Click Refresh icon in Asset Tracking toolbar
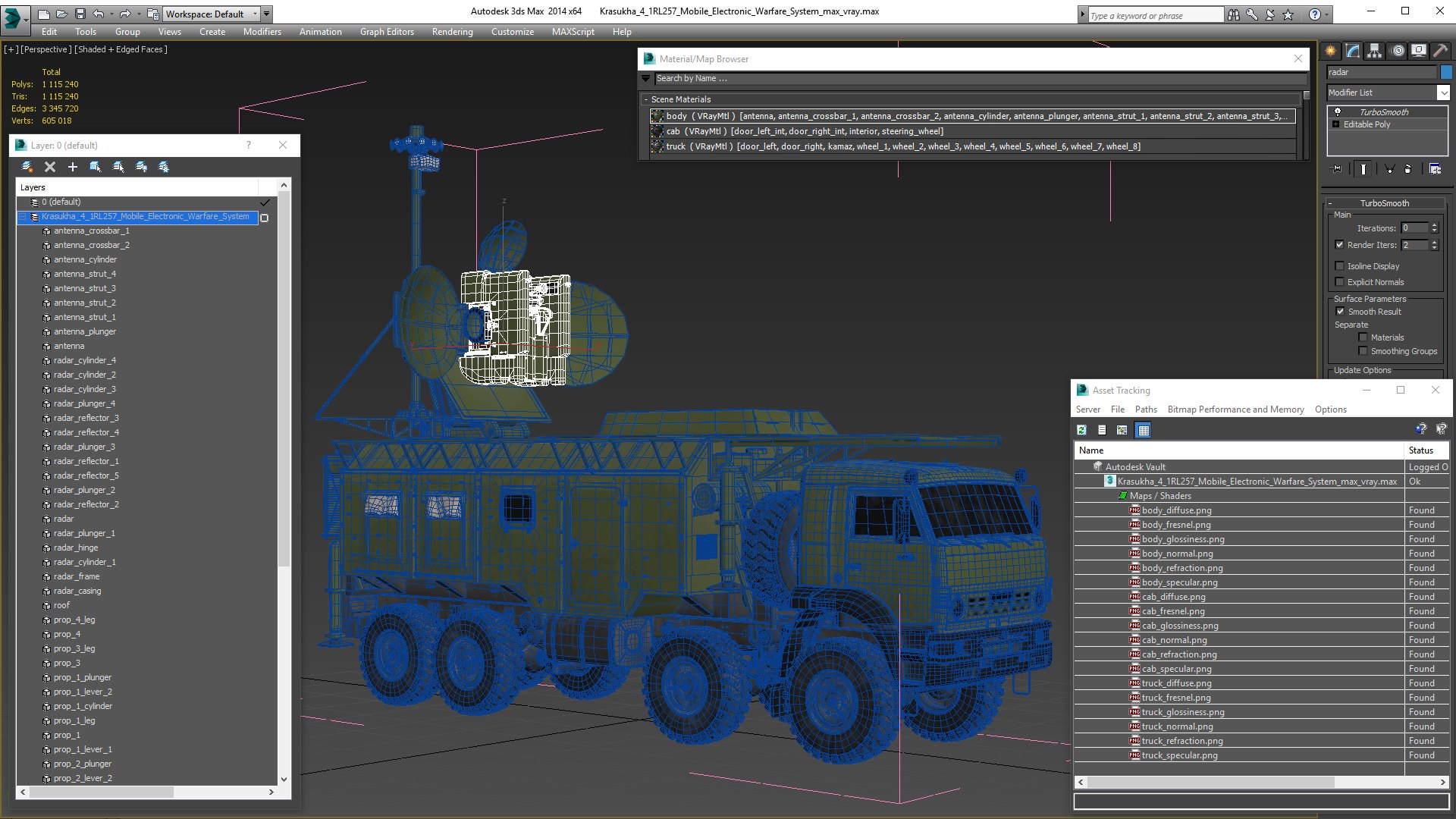Viewport: 1456px width, 819px height. pyautogui.click(x=1082, y=430)
